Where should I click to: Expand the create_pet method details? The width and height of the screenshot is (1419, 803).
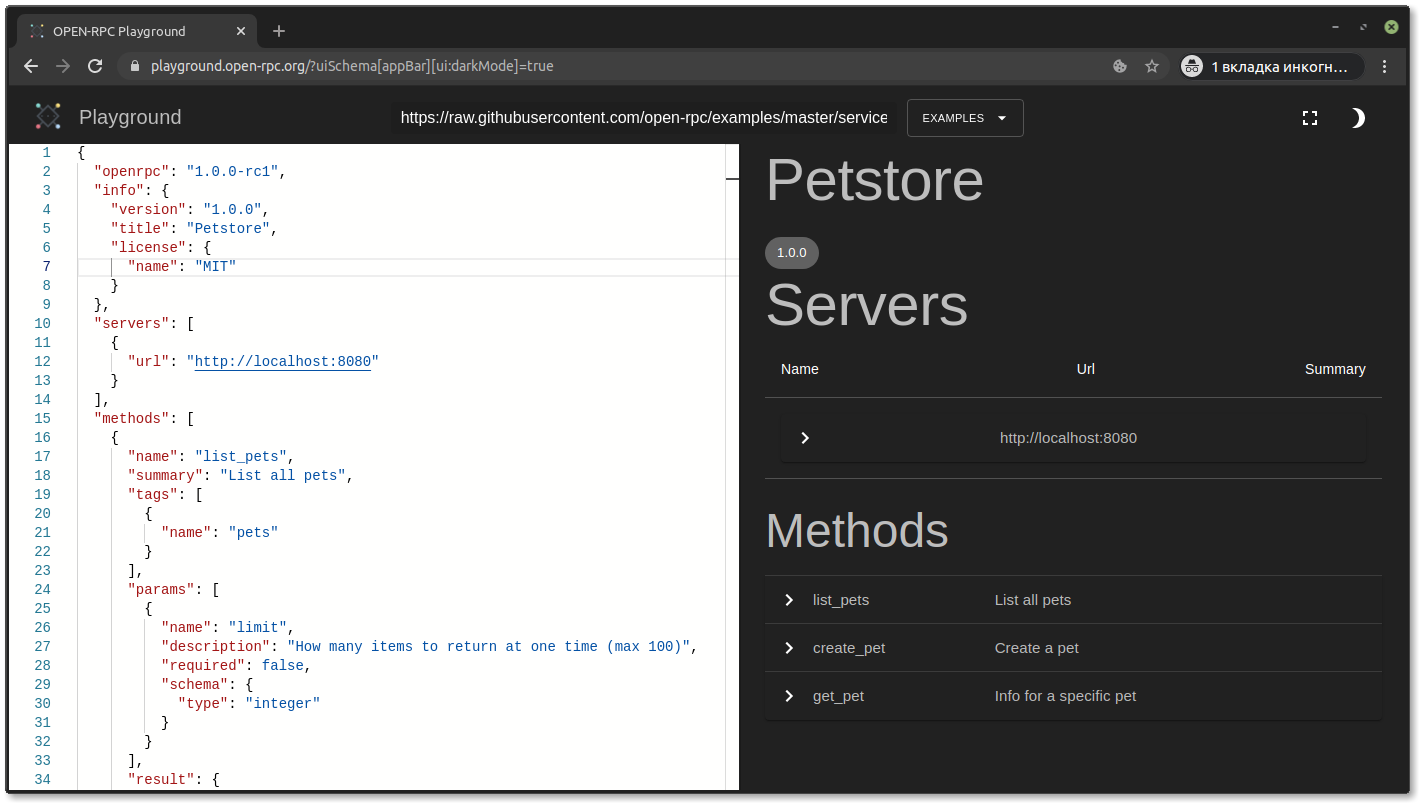coord(789,648)
